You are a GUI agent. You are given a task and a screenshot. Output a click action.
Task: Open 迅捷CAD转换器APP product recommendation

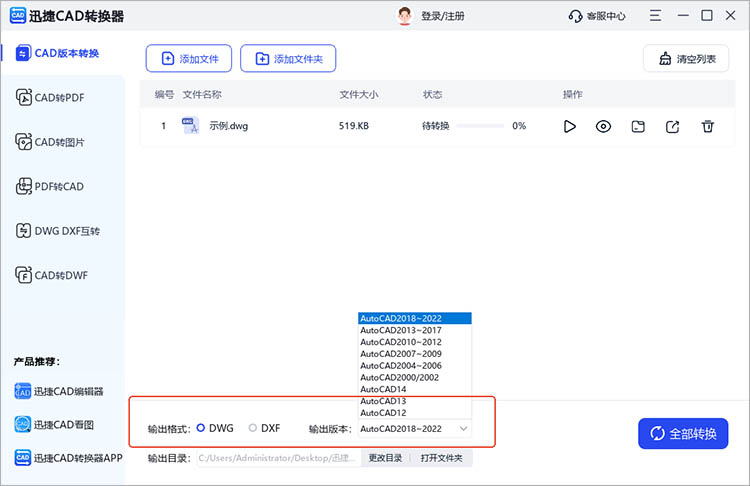pos(68,458)
